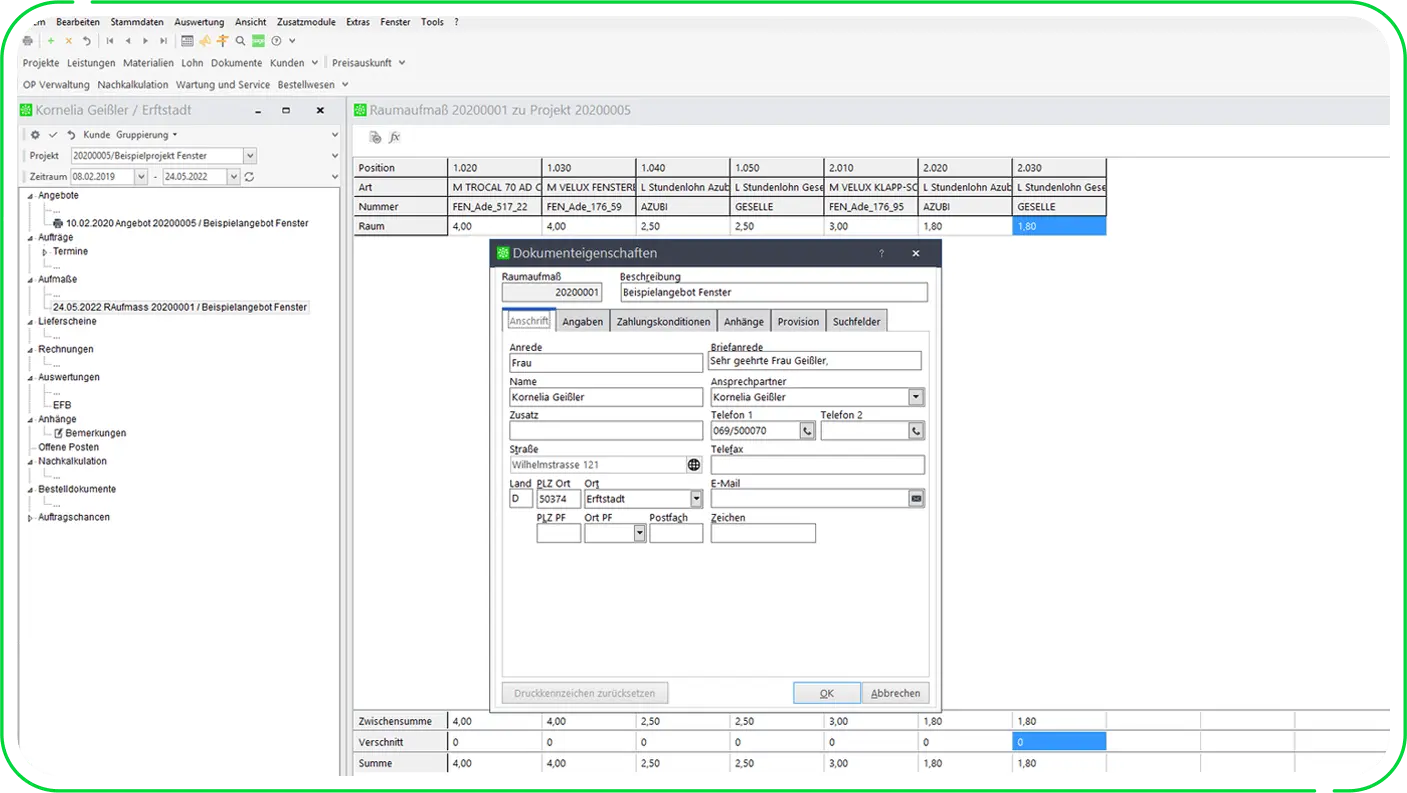Click the orange X delete record icon
This screenshot has height=793, width=1407.
click(x=68, y=41)
